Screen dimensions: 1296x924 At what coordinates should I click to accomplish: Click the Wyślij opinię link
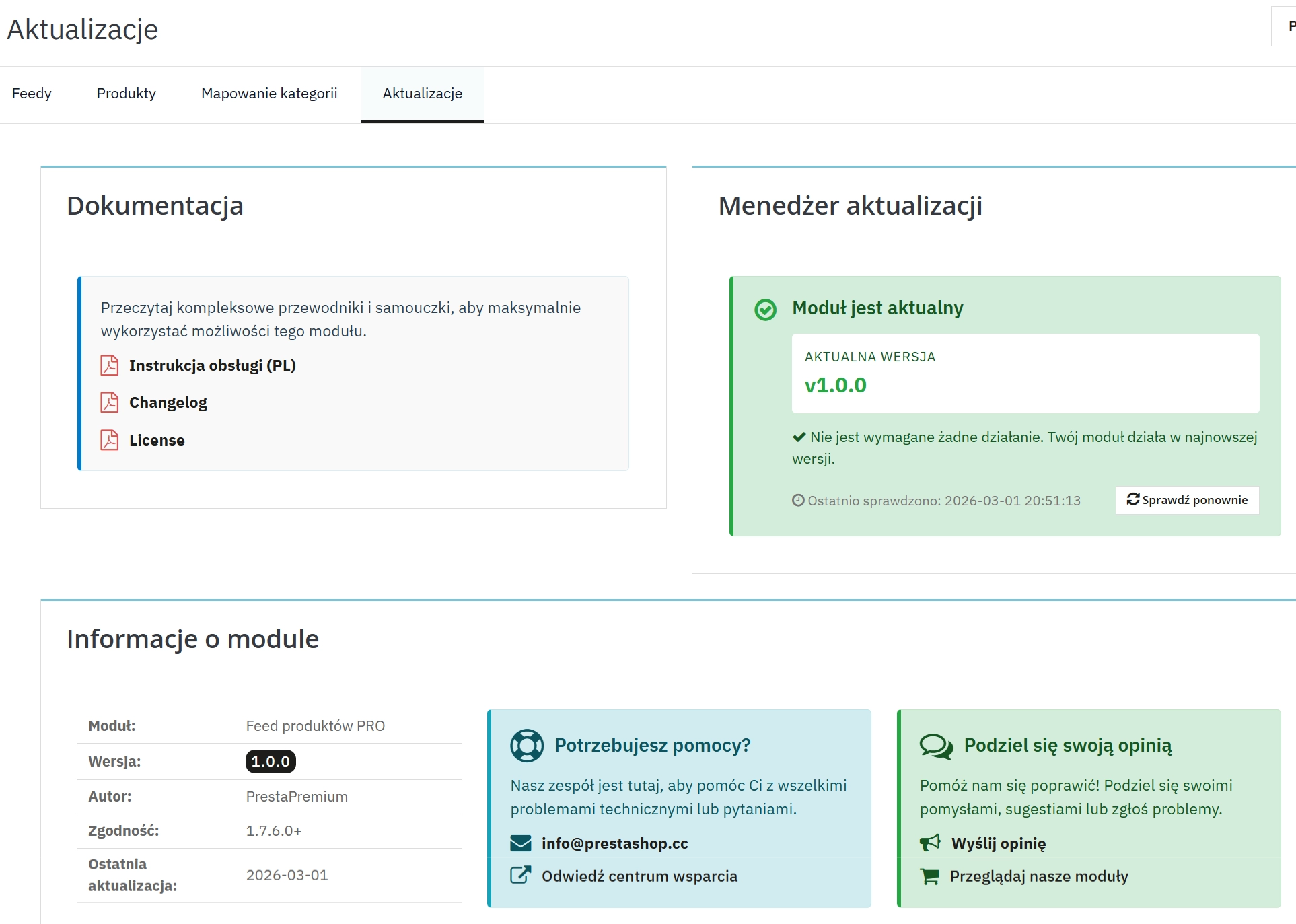pos(999,843)
